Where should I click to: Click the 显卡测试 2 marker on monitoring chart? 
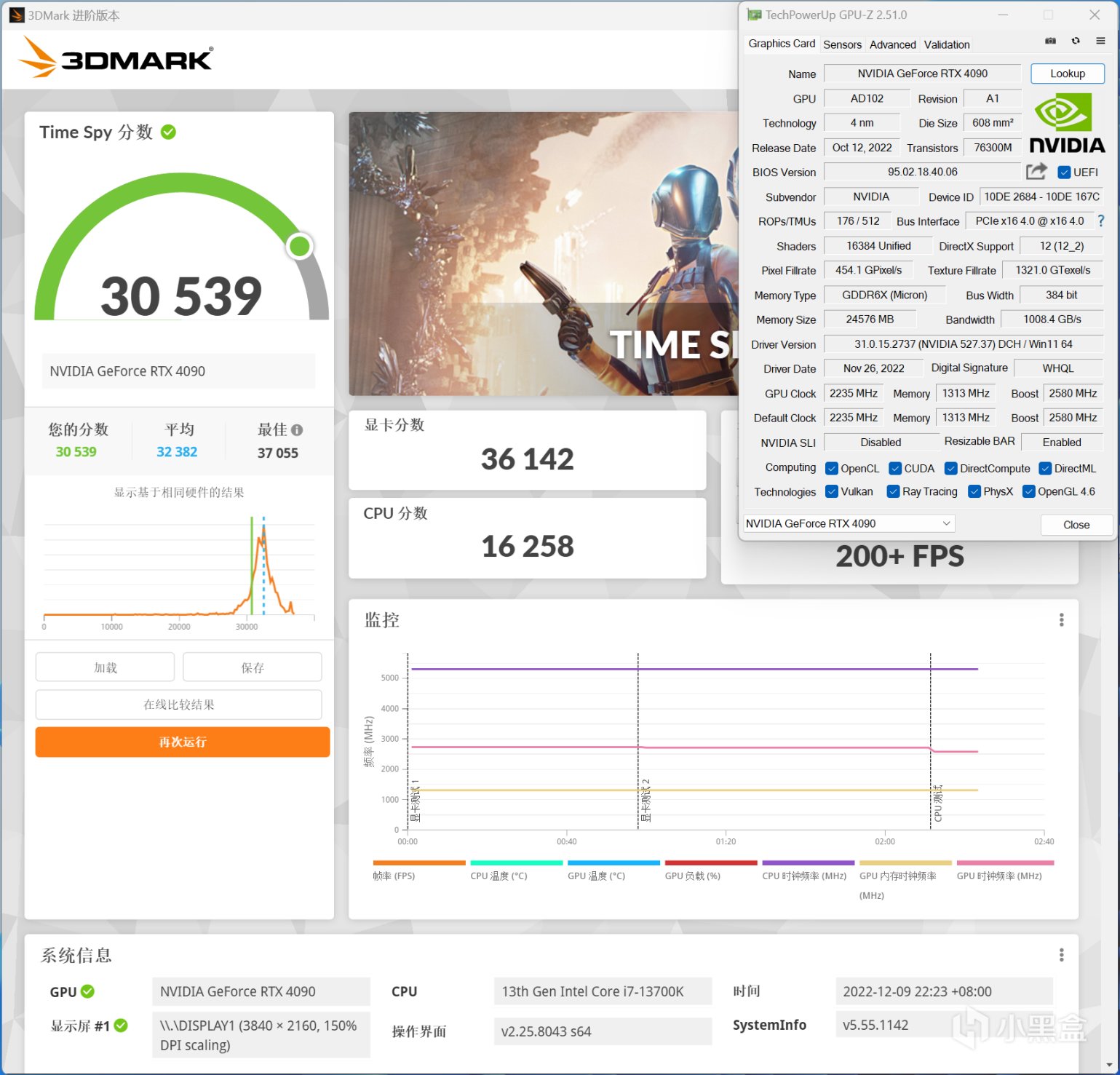[x=646, y=800]
